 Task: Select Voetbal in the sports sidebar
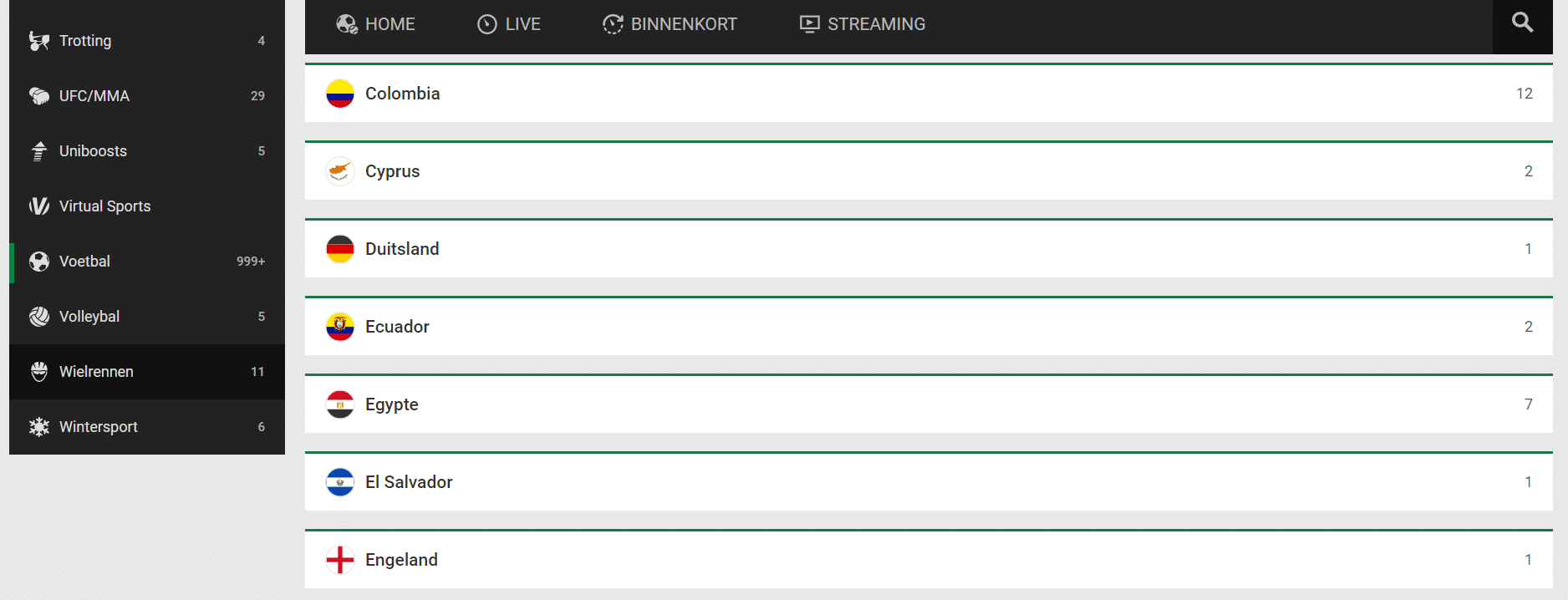click(x=84, y=262)
